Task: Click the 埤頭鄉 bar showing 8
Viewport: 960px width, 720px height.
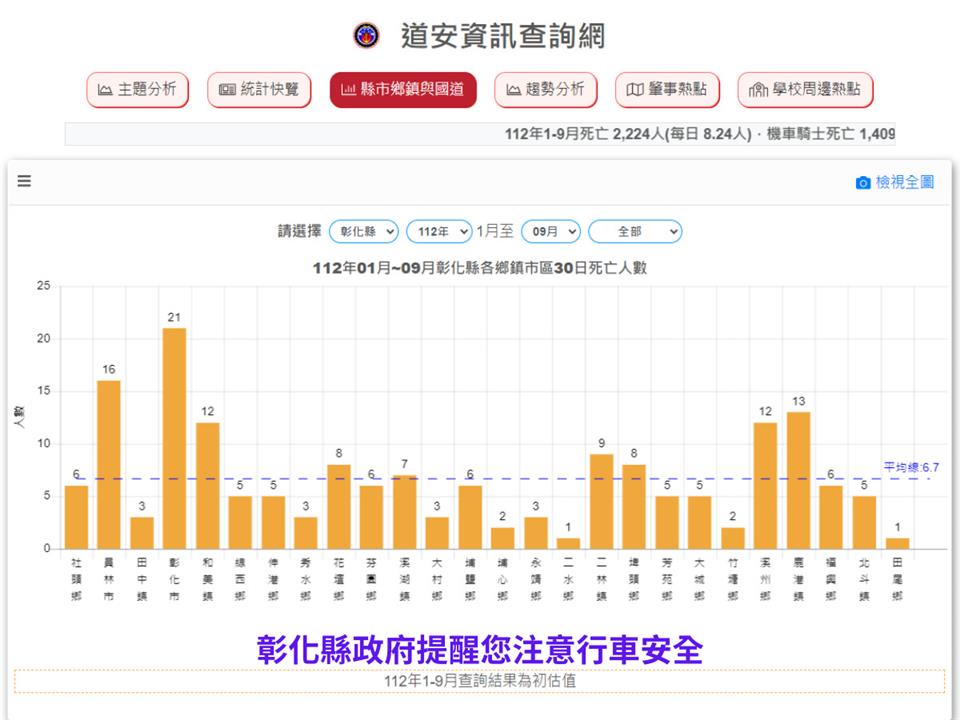Action: 634,507
